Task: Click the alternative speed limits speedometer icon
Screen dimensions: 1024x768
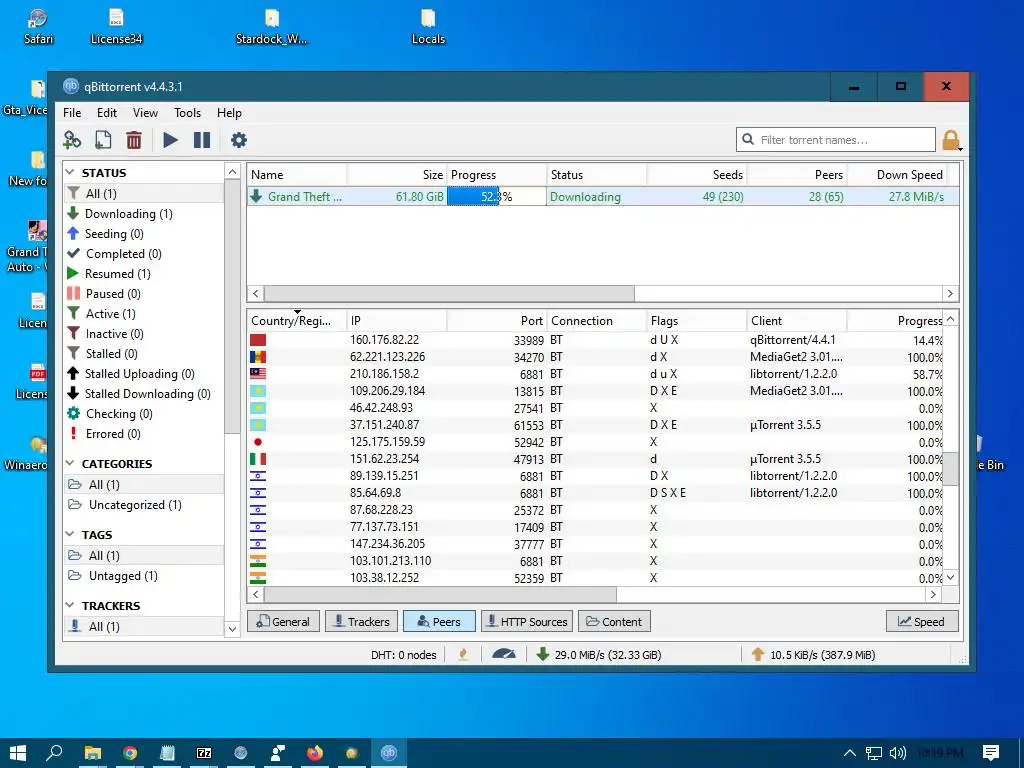Action: (504, 654)
